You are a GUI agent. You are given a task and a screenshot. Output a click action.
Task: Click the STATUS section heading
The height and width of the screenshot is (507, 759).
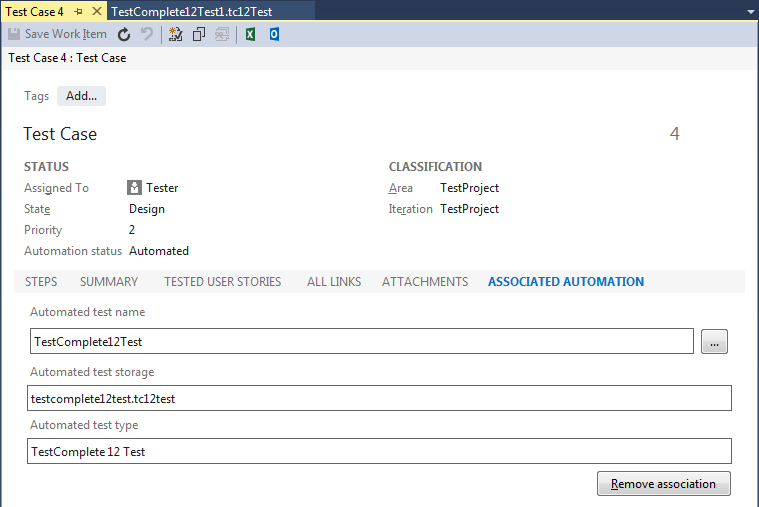46,167
